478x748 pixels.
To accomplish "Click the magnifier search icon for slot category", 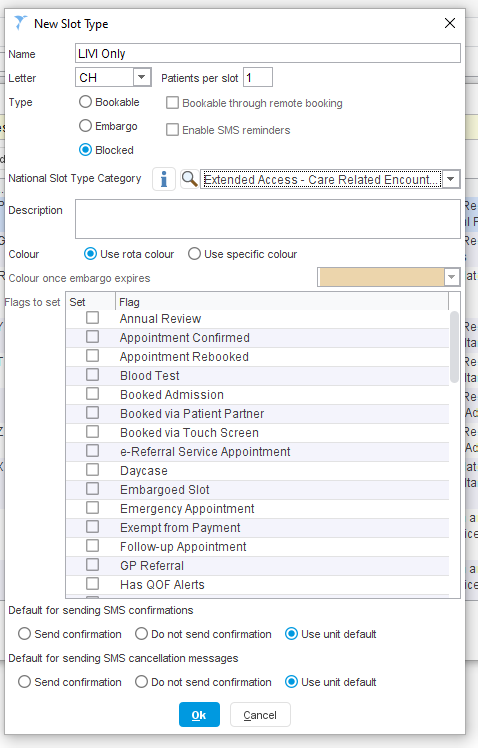I will pyautogui.click(x=189, y=179).
